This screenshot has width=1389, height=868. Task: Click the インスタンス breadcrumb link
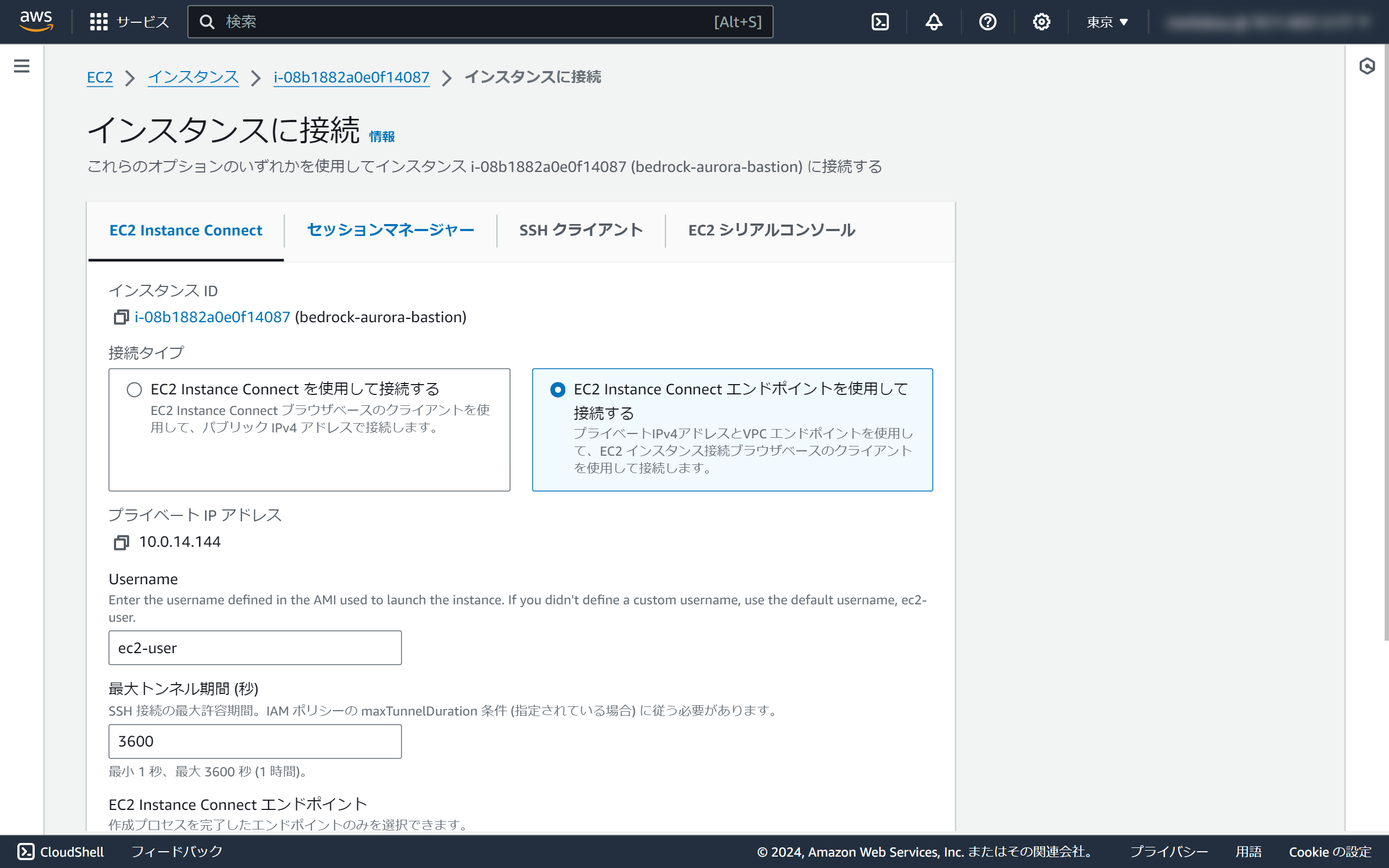[193, 77]
